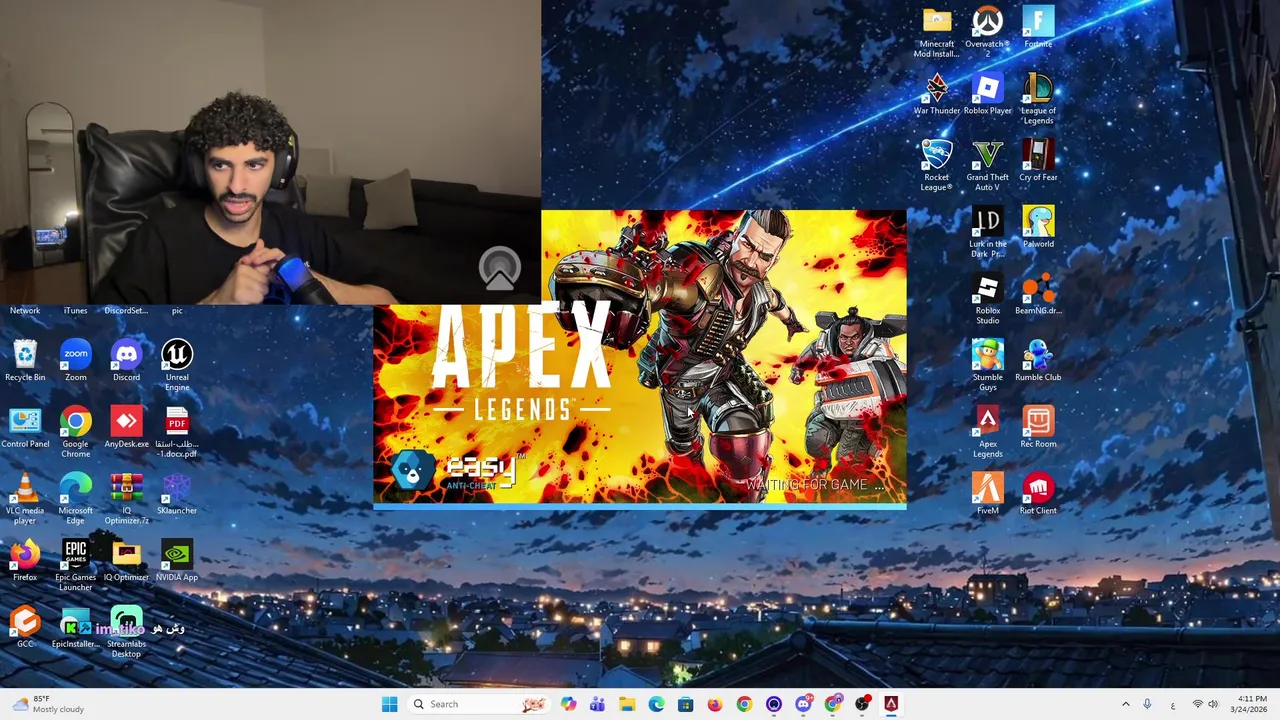Select the Rocket League desktop icon
Image resolution: width=1280 pixels, height=720 pixels.
point(937,166)
